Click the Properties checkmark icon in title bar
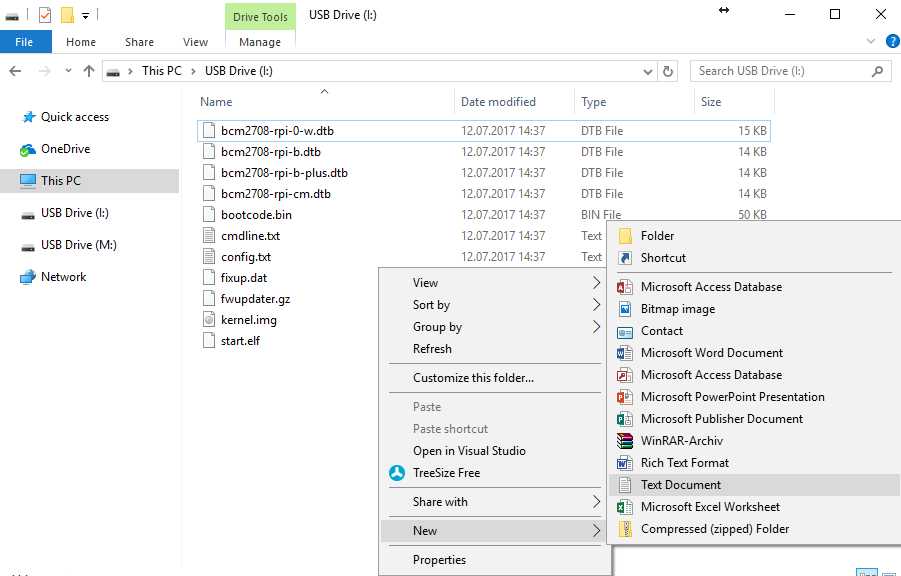Viewport: 901px width, 576px height. (x=45, y=15)
